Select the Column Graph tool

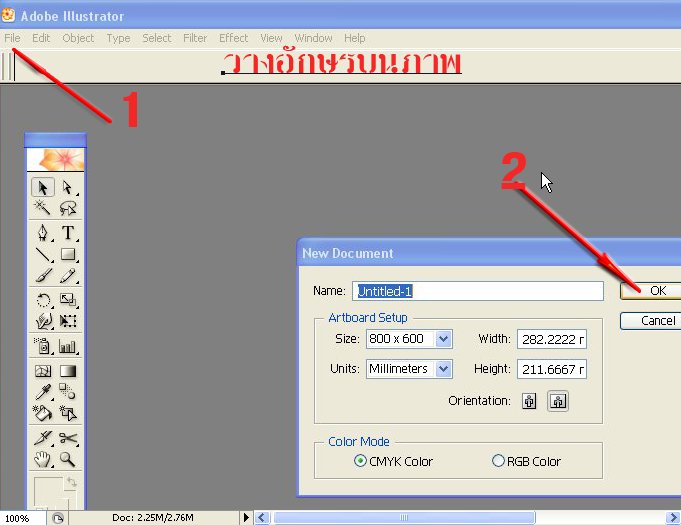(x=67, y=346)
